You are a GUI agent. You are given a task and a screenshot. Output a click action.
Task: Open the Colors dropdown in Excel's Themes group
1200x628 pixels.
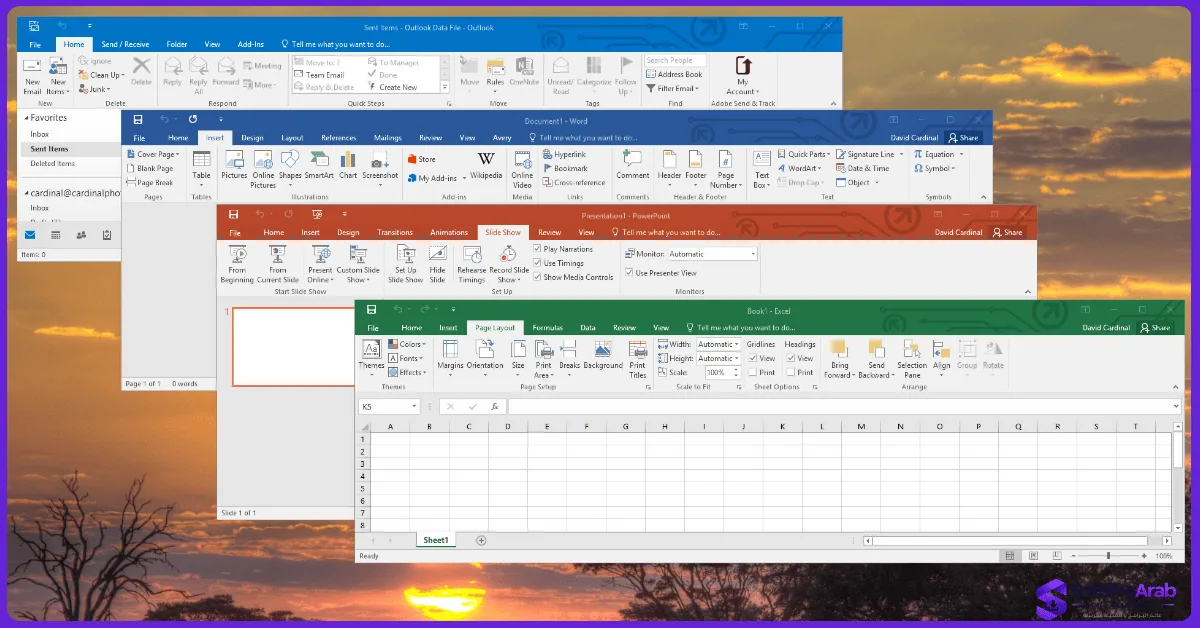click(406, 345)
